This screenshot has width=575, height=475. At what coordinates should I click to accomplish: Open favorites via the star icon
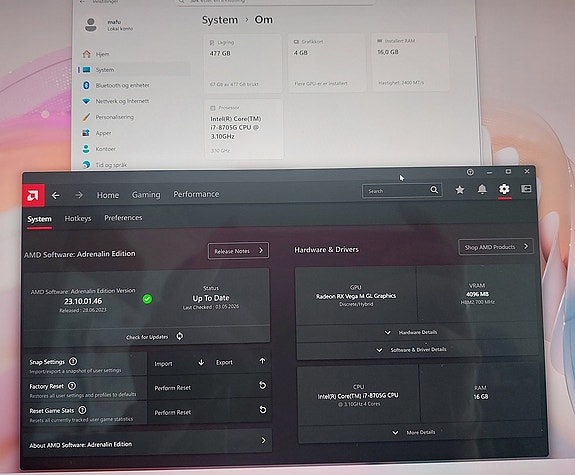tap(460, 190)
